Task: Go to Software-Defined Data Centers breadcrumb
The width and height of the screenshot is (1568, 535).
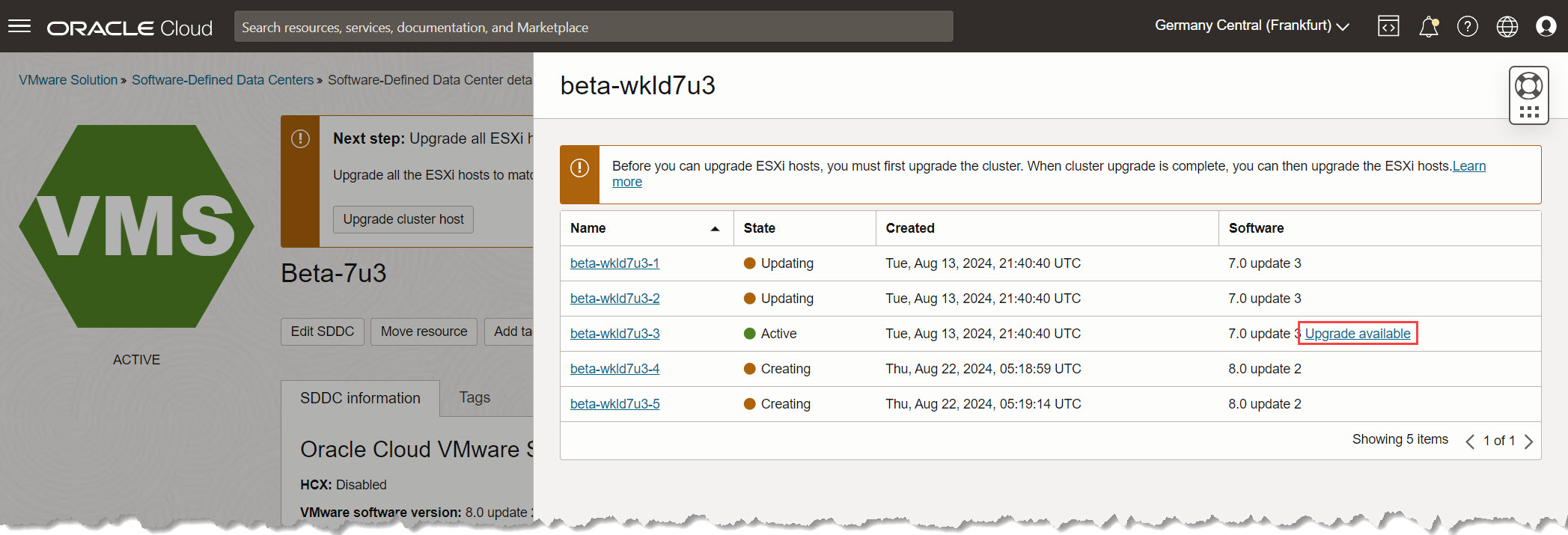Action: (x=222, y=80)
